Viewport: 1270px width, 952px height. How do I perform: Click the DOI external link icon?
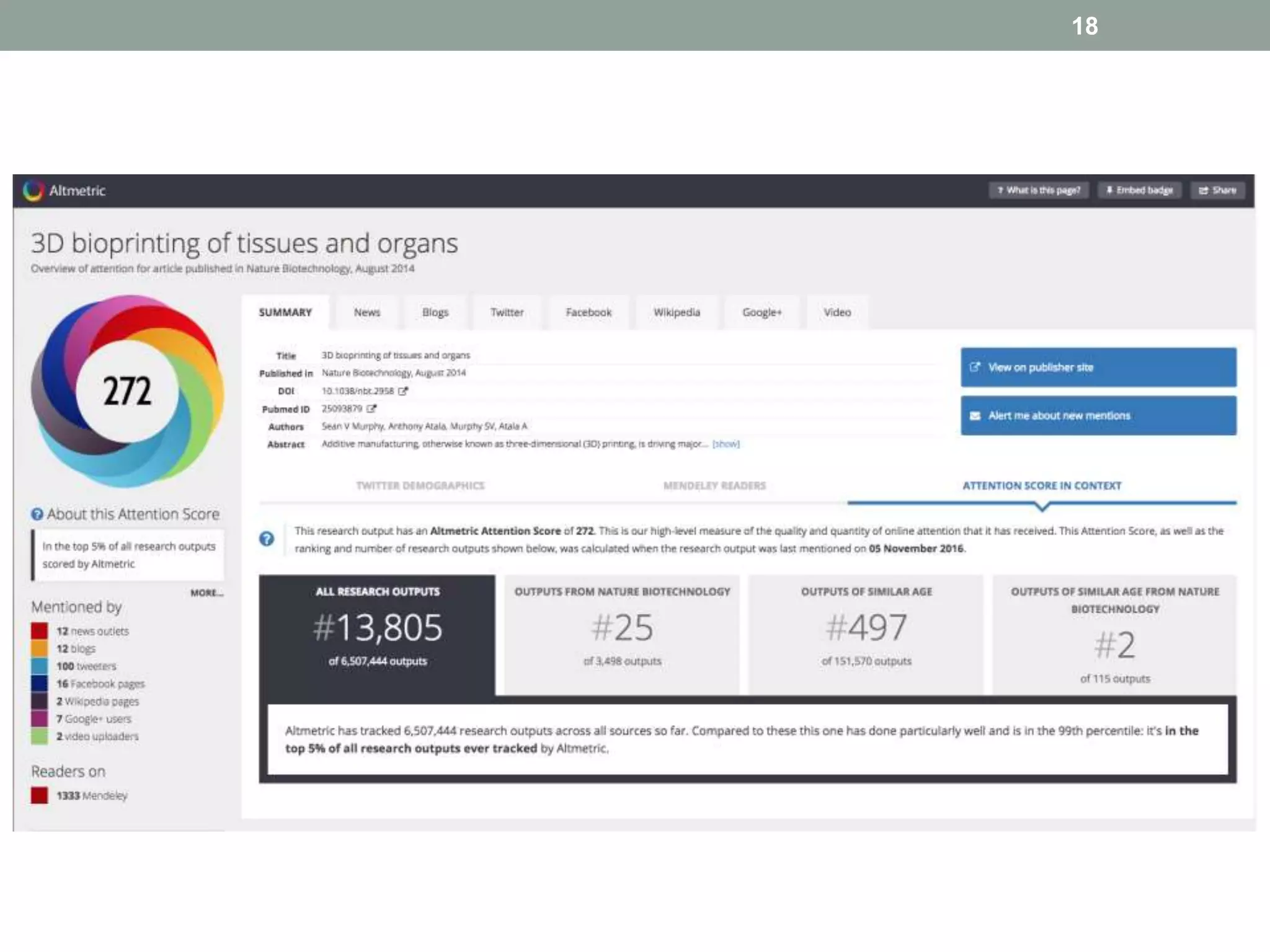(403, 391)
